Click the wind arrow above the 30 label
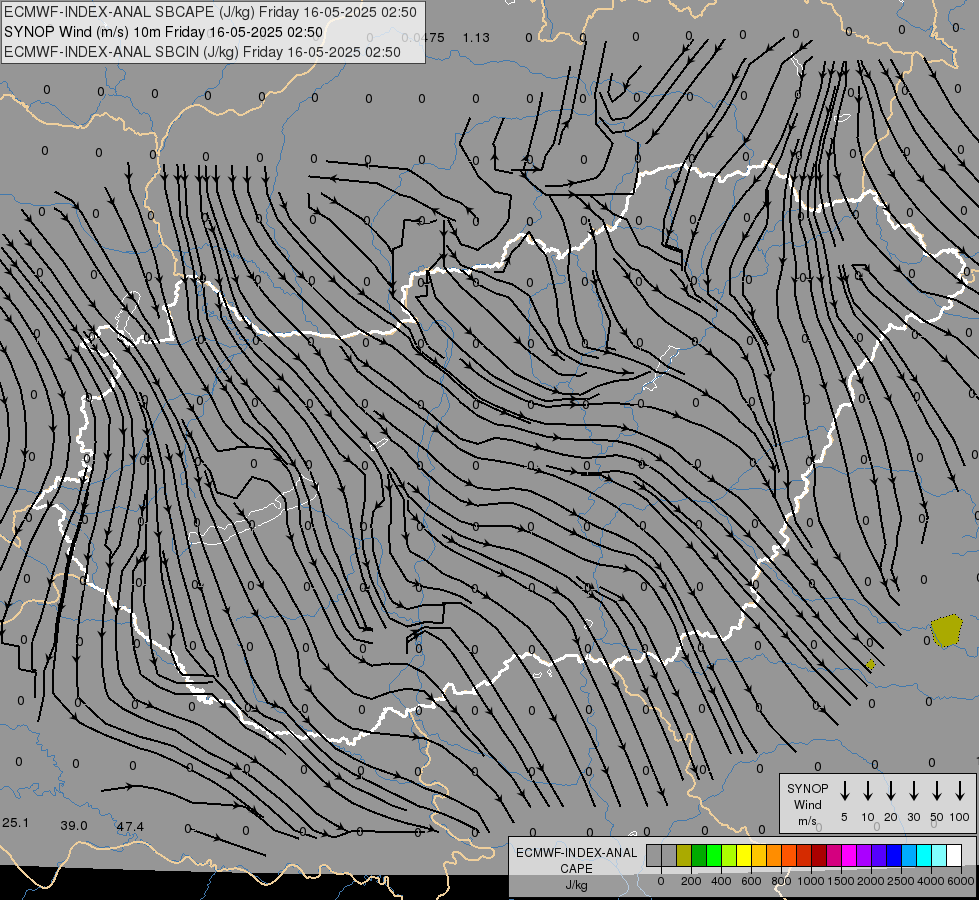The image size is (979, 900). coord(913,791)
